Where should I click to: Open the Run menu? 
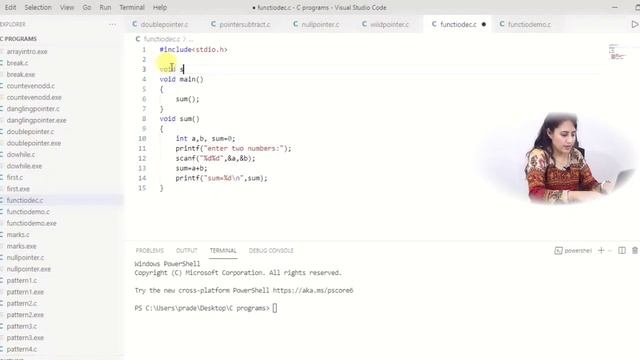coord(105,7)
